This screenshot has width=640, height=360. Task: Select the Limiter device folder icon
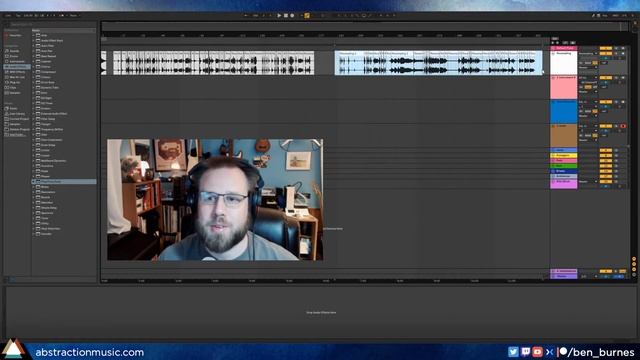point(38,150)
